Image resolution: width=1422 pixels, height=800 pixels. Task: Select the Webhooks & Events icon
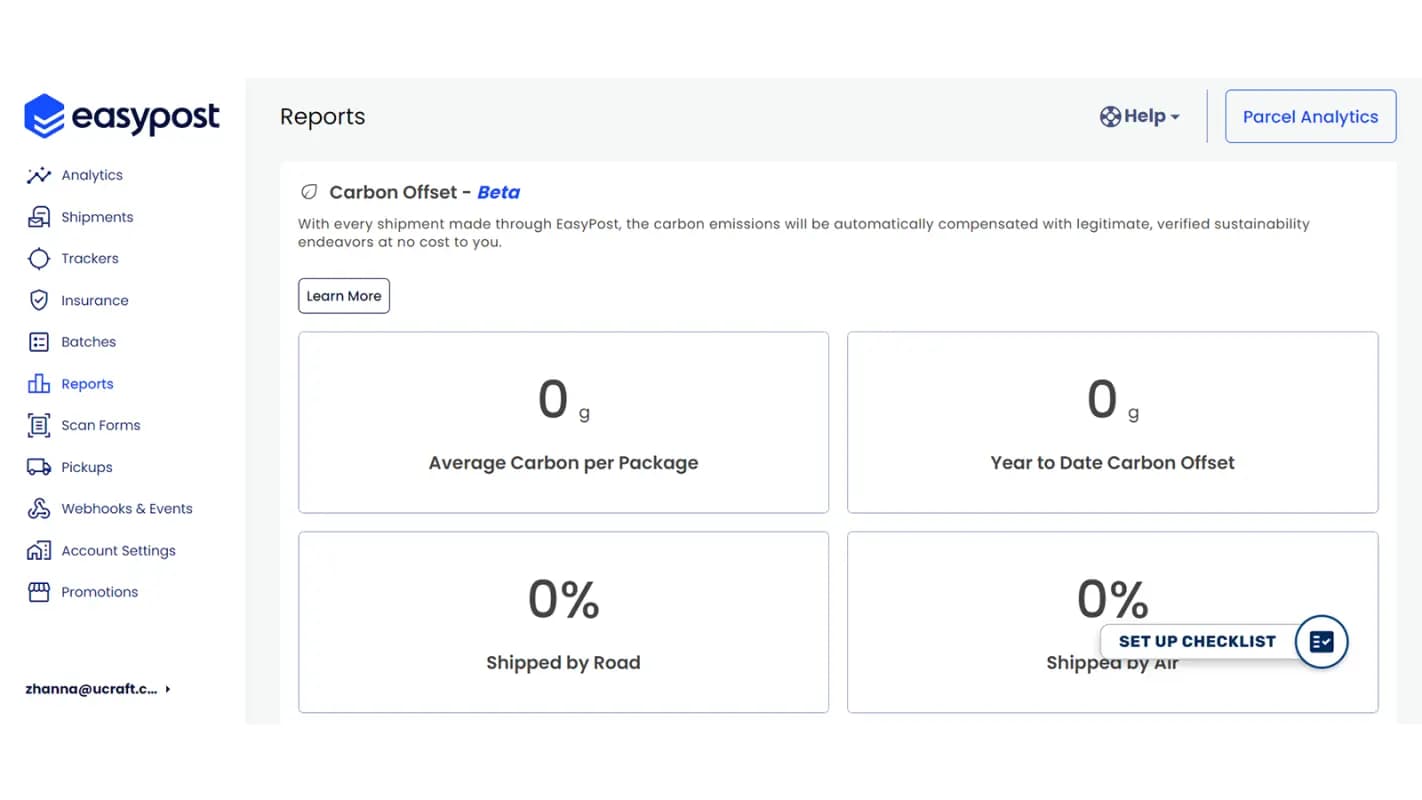tap(39, 509)
